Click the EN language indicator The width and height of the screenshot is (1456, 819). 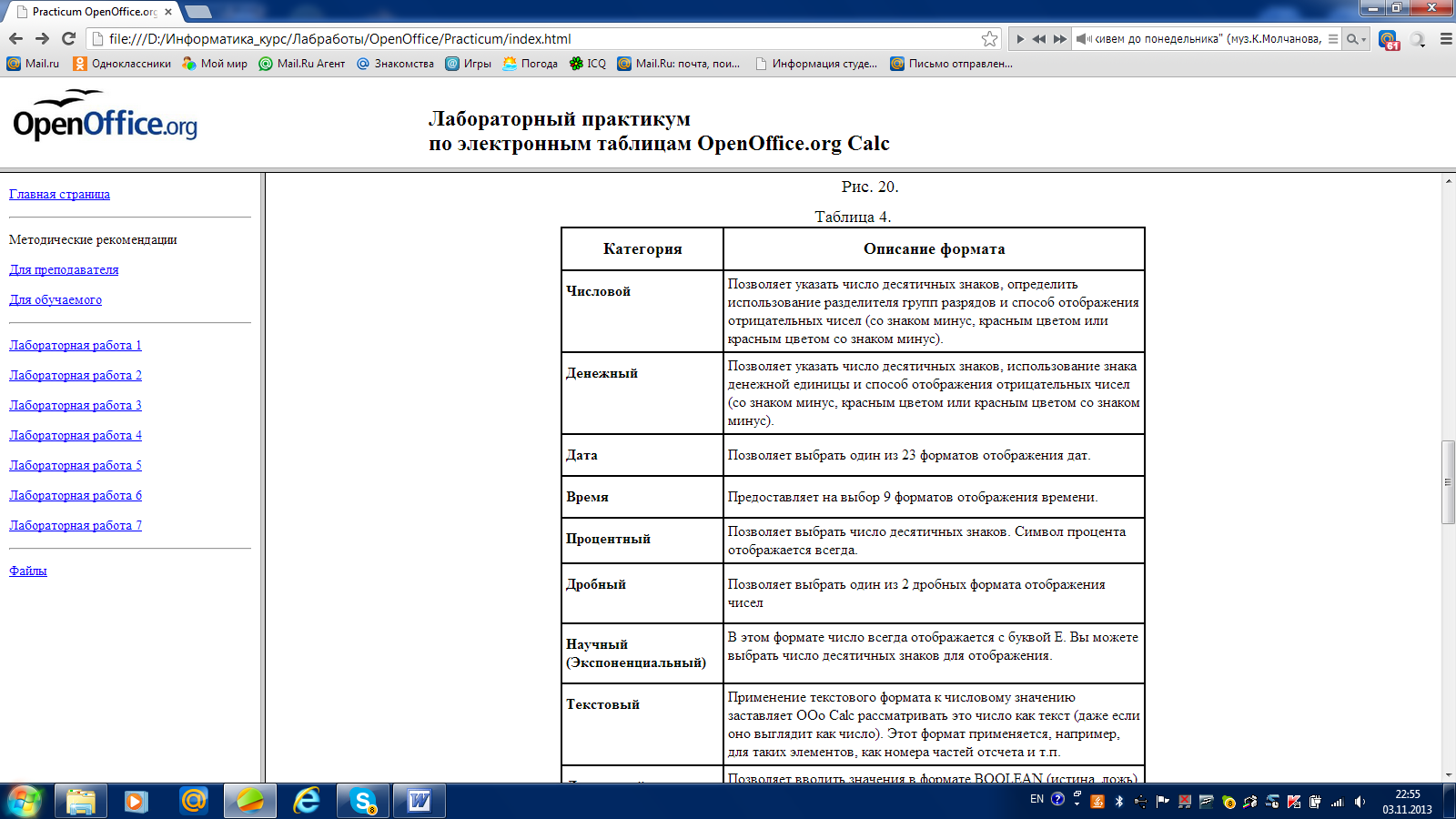pyautogui.click(x=1036, y=799)
